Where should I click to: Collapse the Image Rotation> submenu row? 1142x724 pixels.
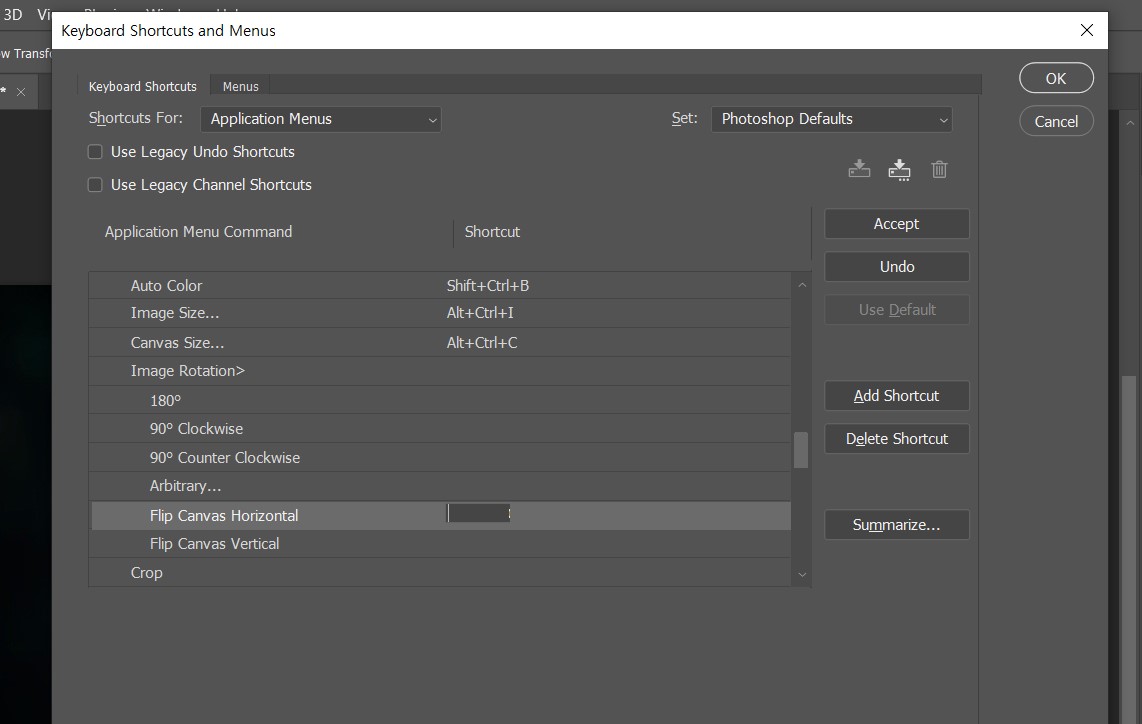[x=439, y=371]
